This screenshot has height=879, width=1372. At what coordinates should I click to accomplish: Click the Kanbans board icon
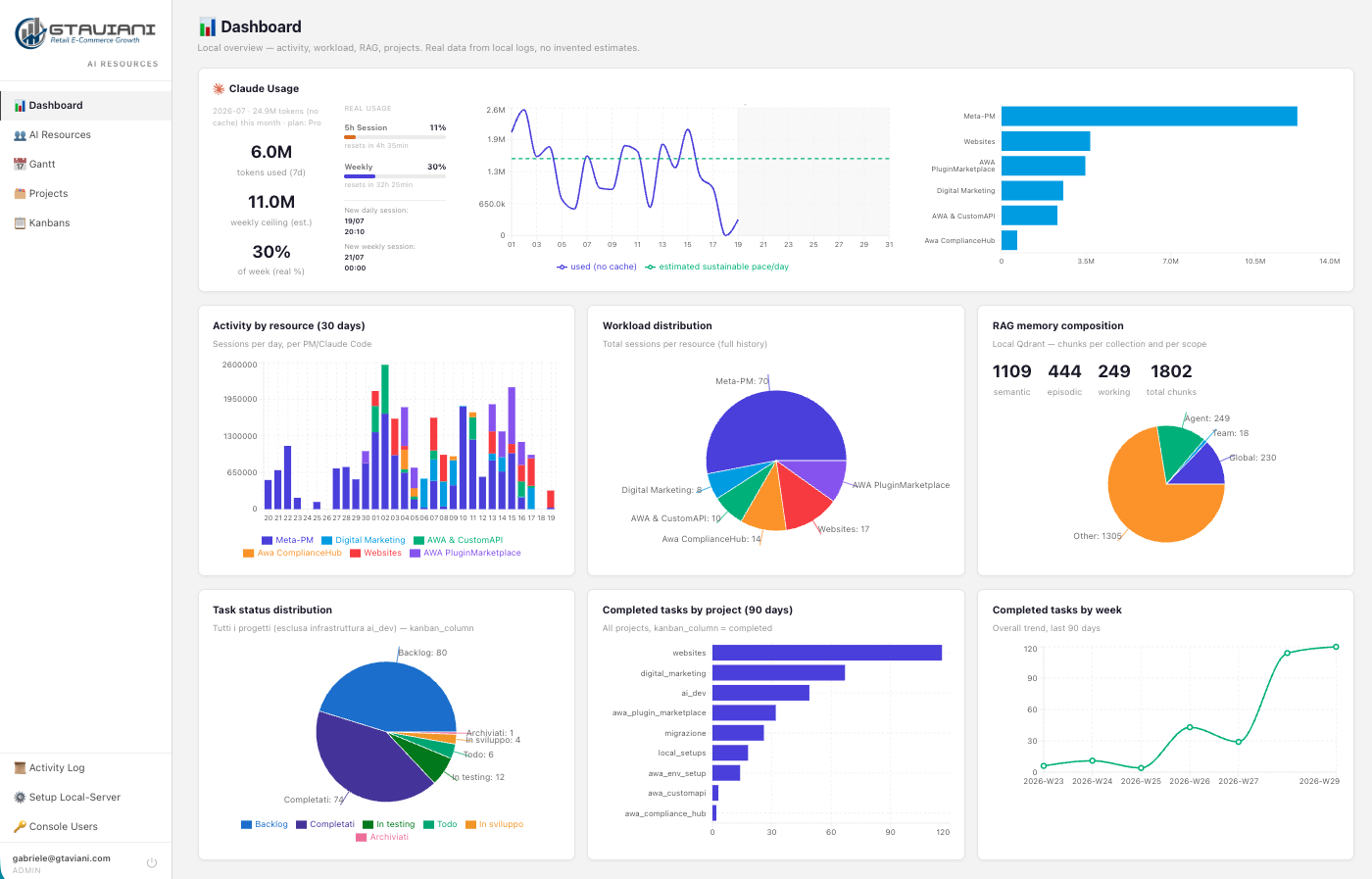coord(20,223)
